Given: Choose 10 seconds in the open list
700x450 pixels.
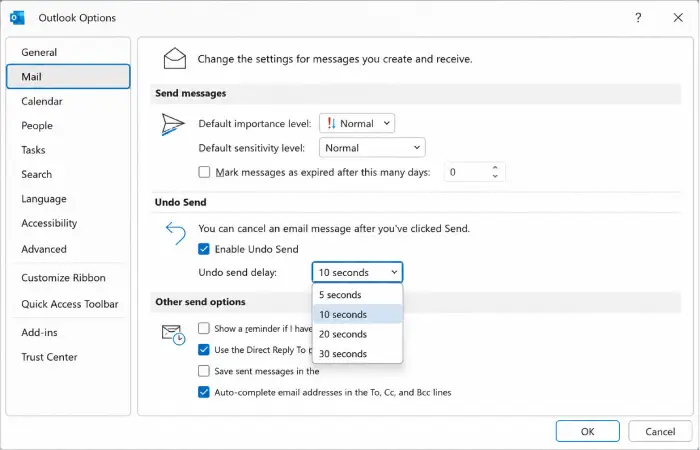Looking at the screenshot, I should (358, 314).
